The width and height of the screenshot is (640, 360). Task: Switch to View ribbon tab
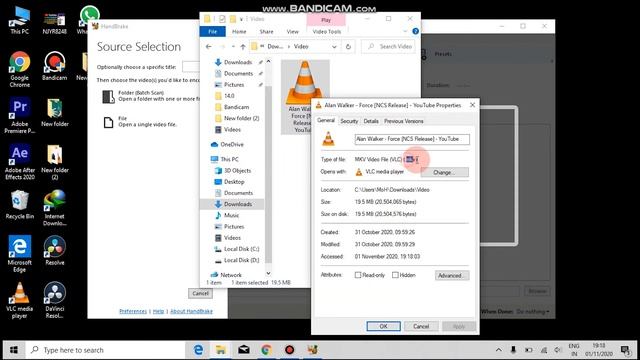click(292, 31)
